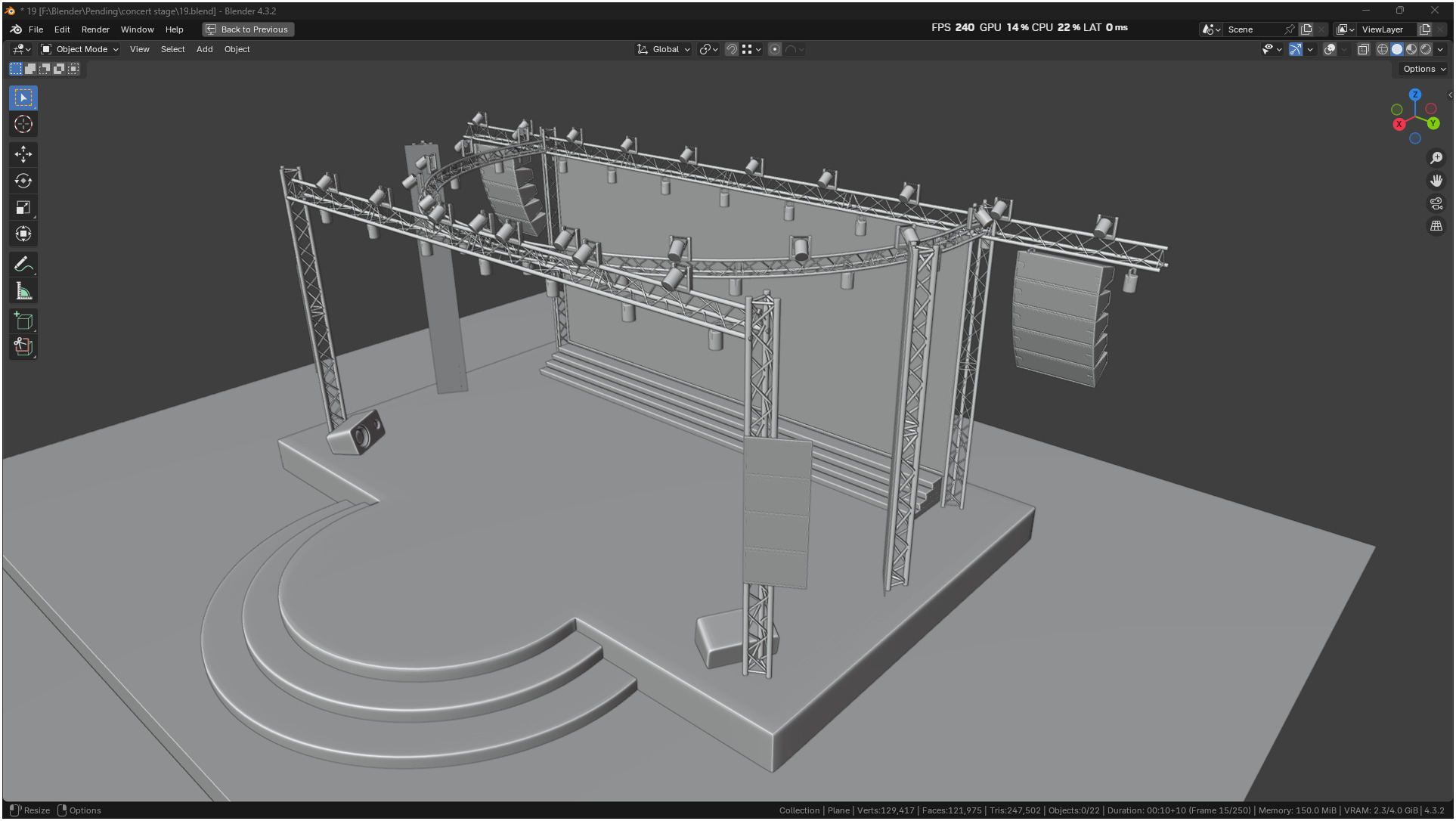Select the Measure tool
The height and width of the screenshot is (821, 1456).
23,291
